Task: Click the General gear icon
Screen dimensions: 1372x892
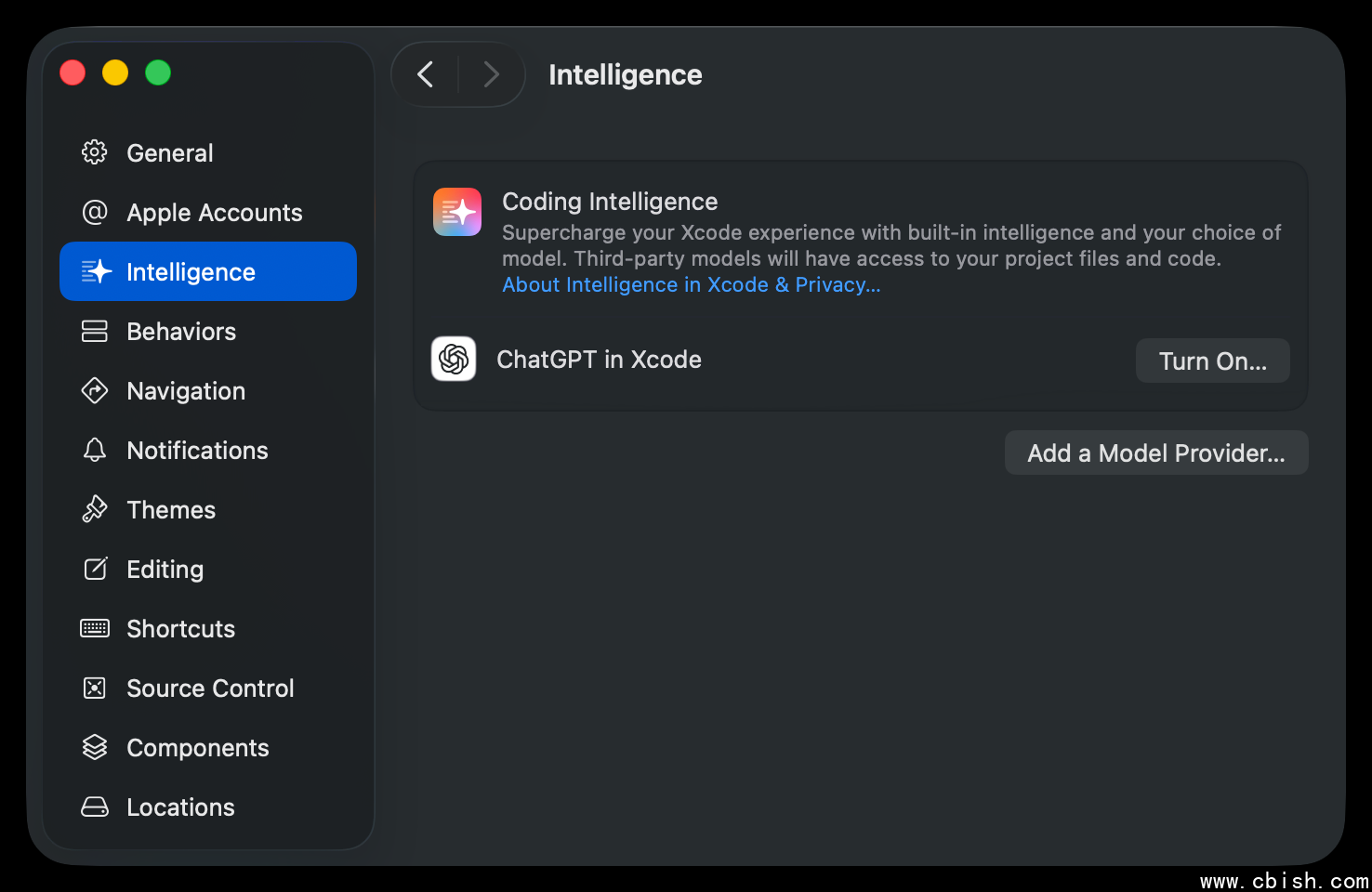Action: (95, 152)
